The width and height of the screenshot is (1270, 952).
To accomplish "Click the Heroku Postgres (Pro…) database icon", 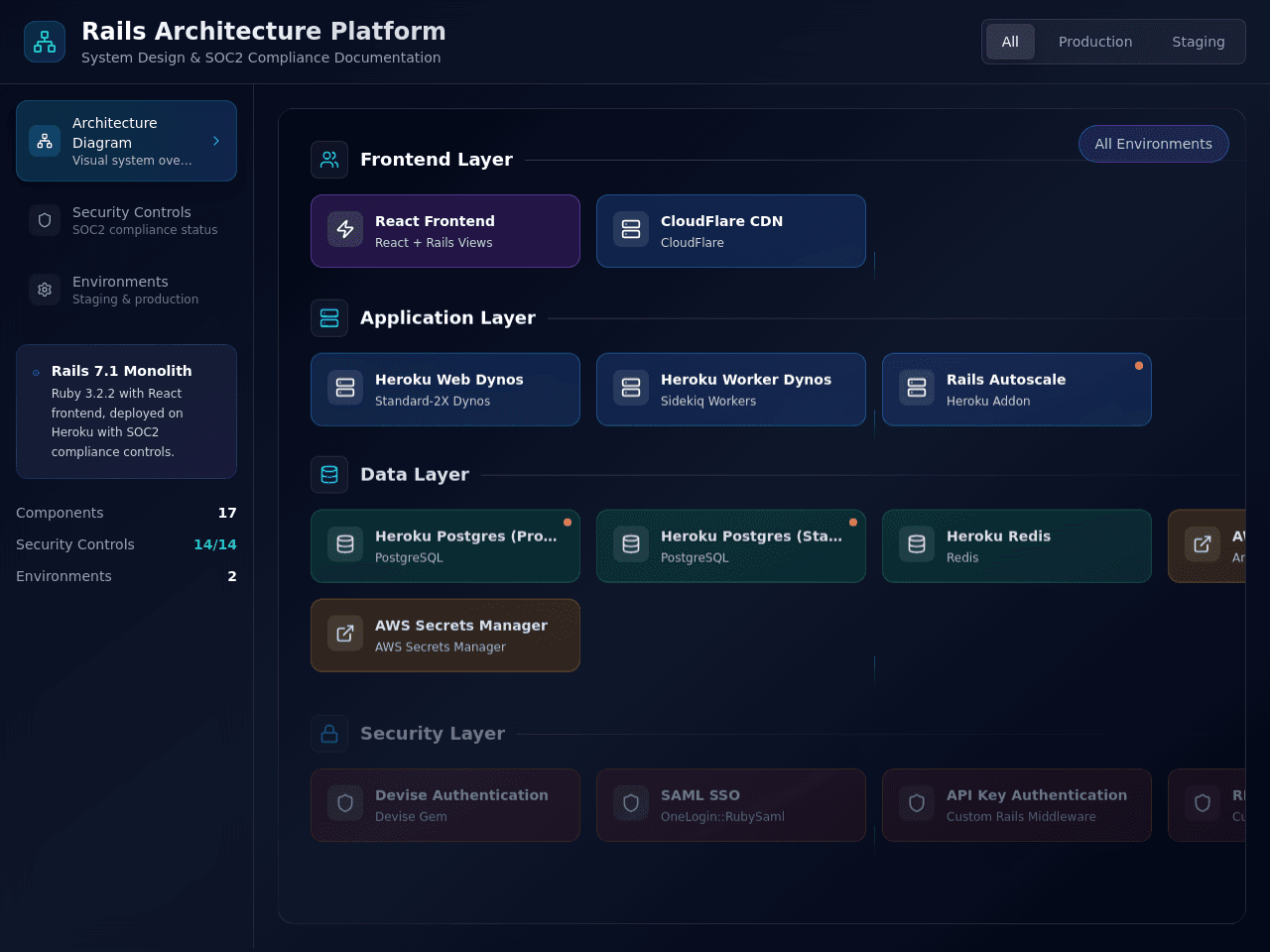I will (x=345, y=544).
